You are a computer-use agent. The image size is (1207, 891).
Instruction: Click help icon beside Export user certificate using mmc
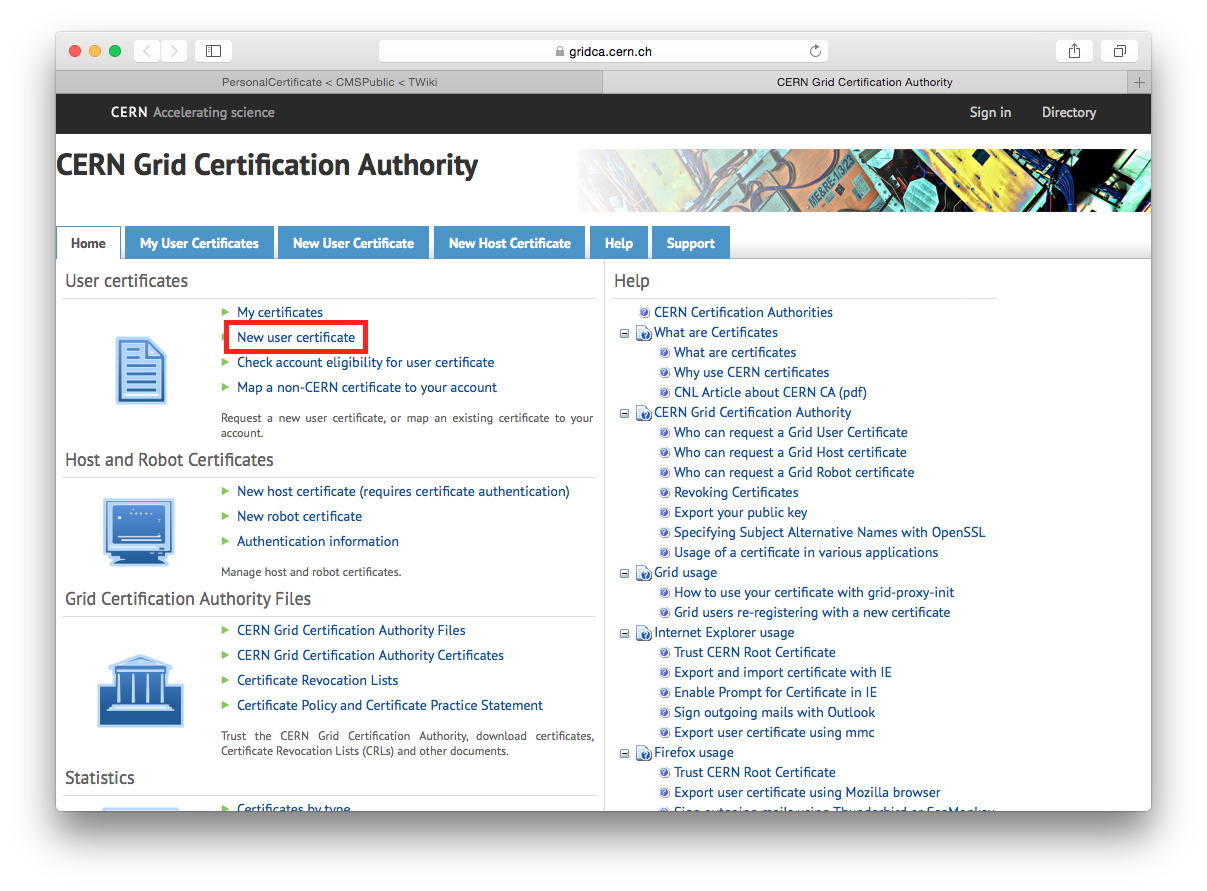[x=665, y=733]
